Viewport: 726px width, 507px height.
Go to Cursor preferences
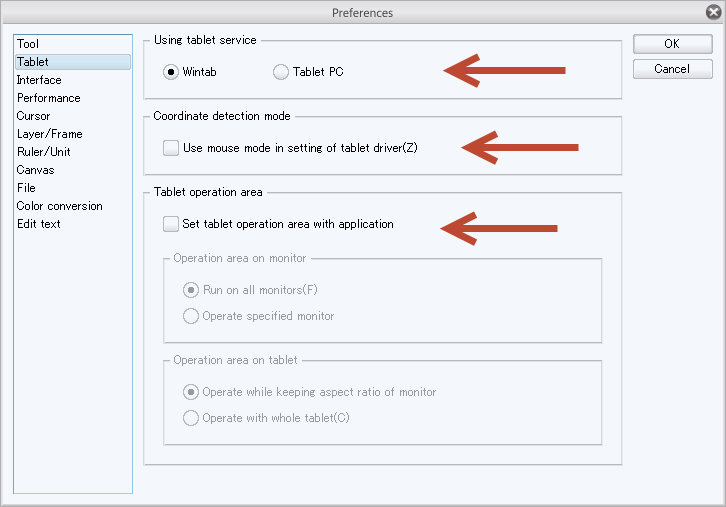pyautogui.click(x=33, y=116)
